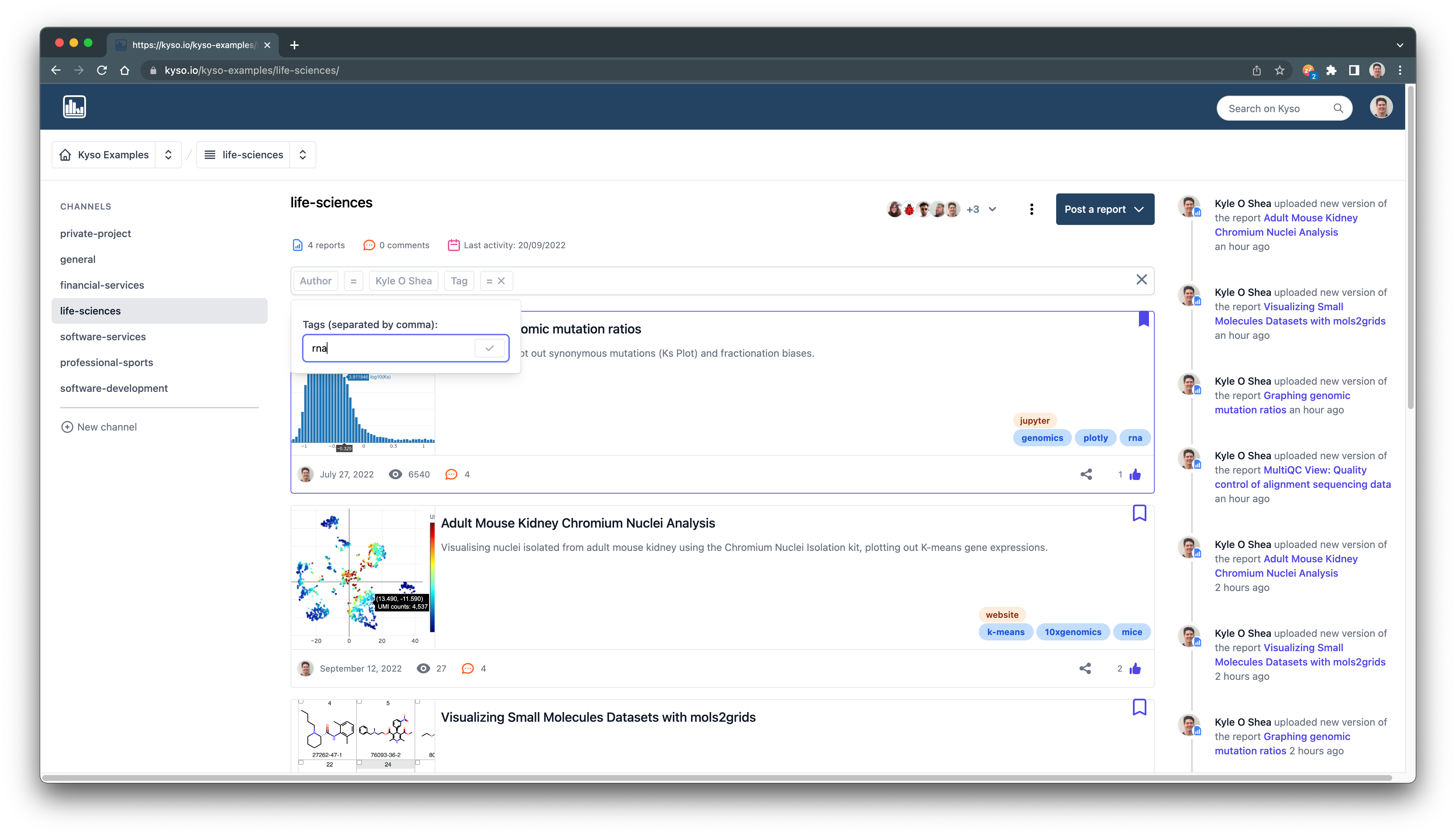This screenshot has width=1456, height=836.
Task: Open Chrome three-dot menu
Action: (x=1400, y=70)
